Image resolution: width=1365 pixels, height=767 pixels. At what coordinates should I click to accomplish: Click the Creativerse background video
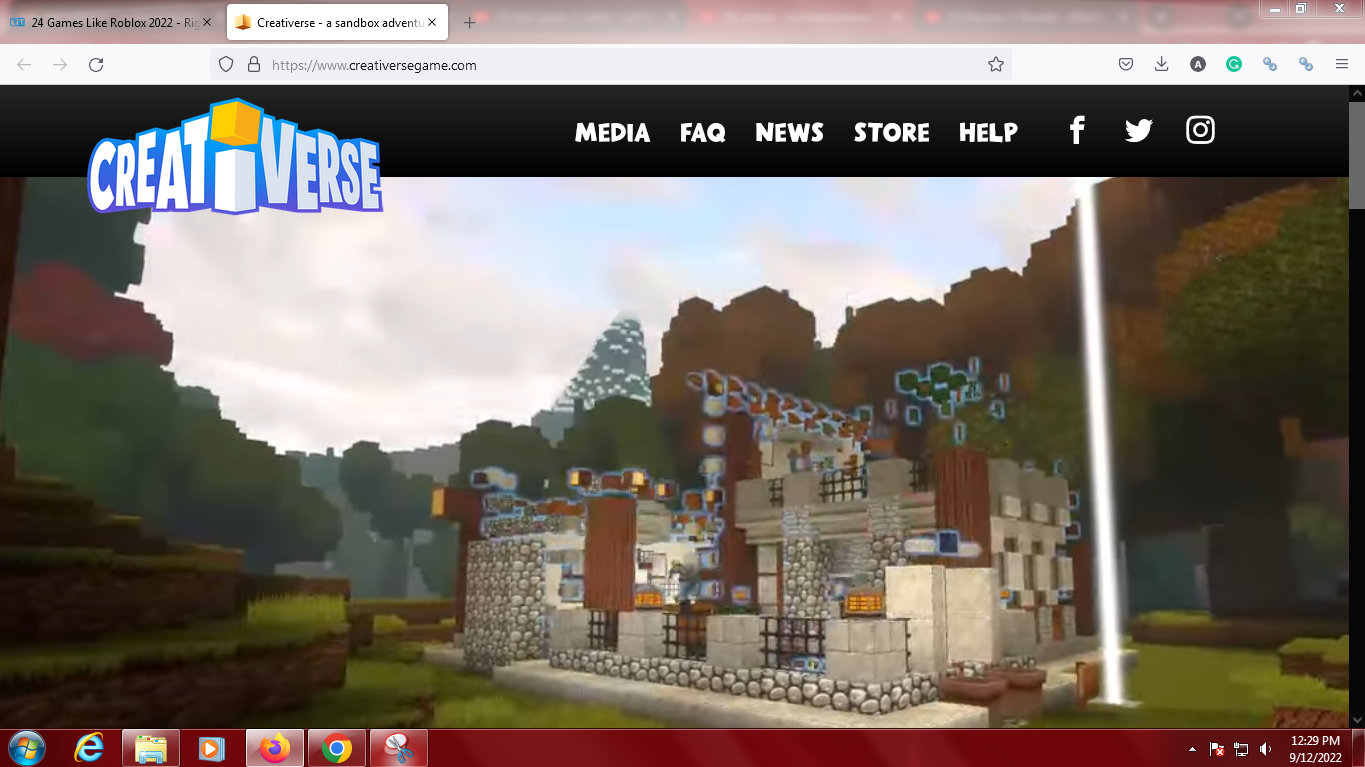pos(675,452)
